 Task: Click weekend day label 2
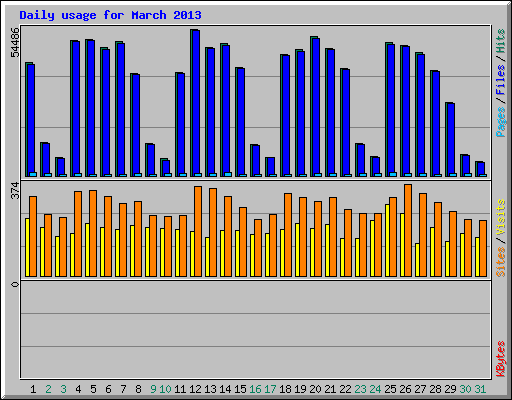click(48, 389)
